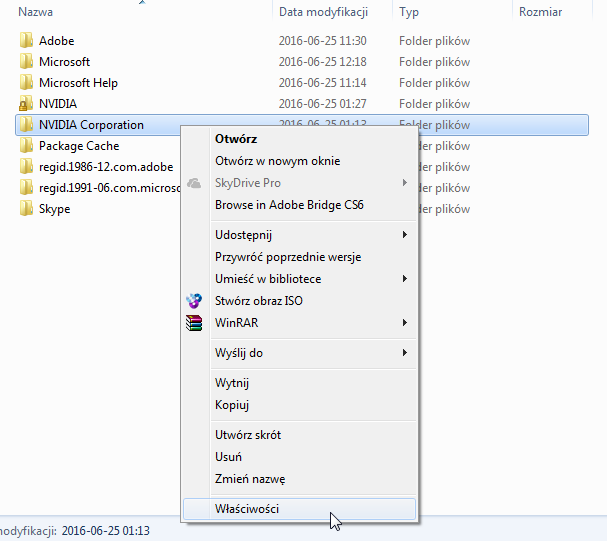This screenshot has width=607, height=541.
Task: Choose Browse in Adobe Bridge CS6
Action: (x=300, y=205)
